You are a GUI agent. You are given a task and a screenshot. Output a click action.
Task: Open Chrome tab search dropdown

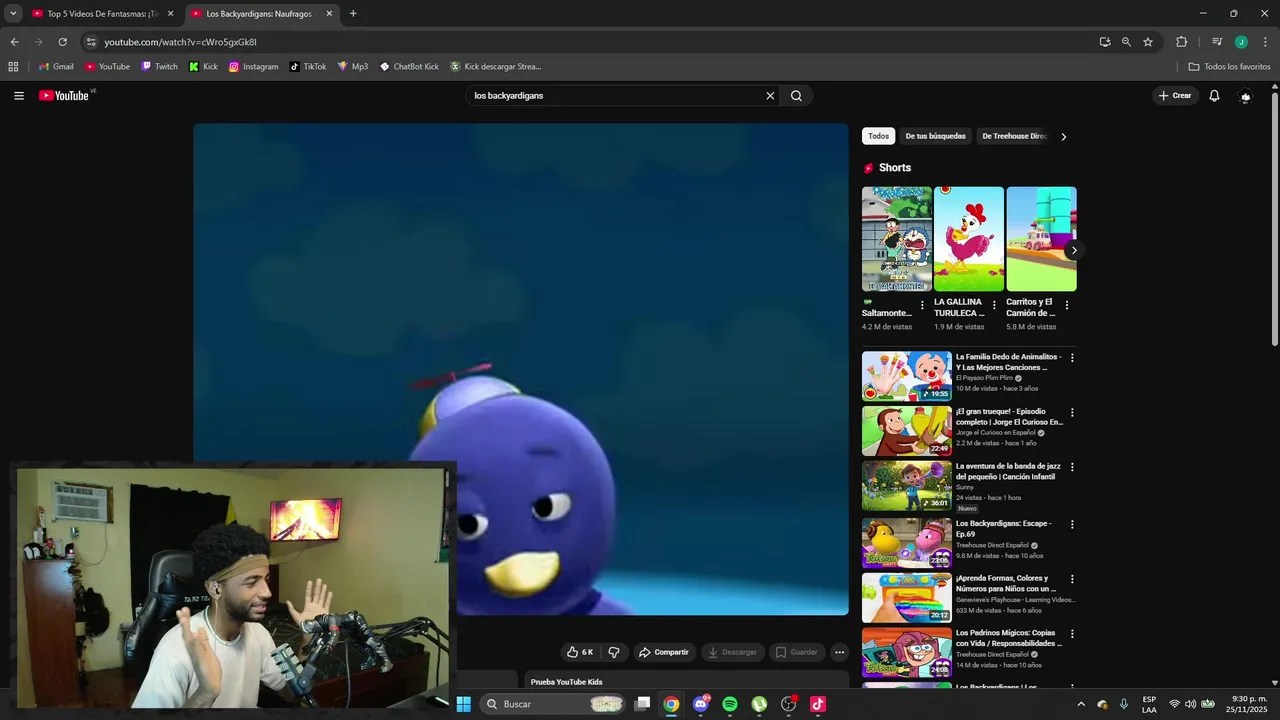pos(13,14)
